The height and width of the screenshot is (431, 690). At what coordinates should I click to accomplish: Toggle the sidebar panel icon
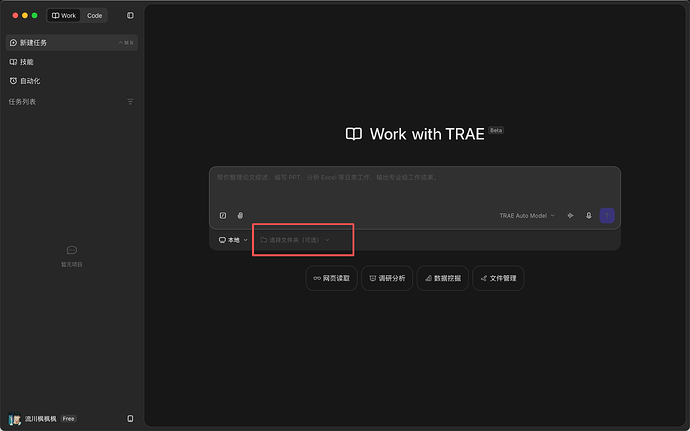pos(130,15)
